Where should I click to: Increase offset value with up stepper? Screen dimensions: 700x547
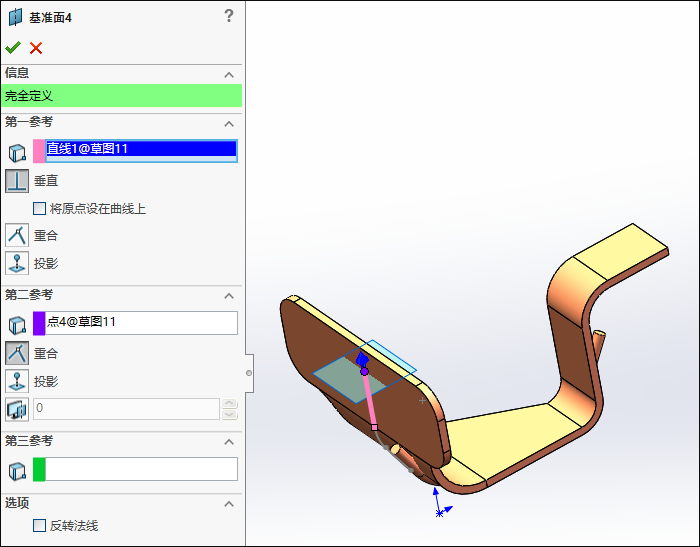tap(229, 404)
